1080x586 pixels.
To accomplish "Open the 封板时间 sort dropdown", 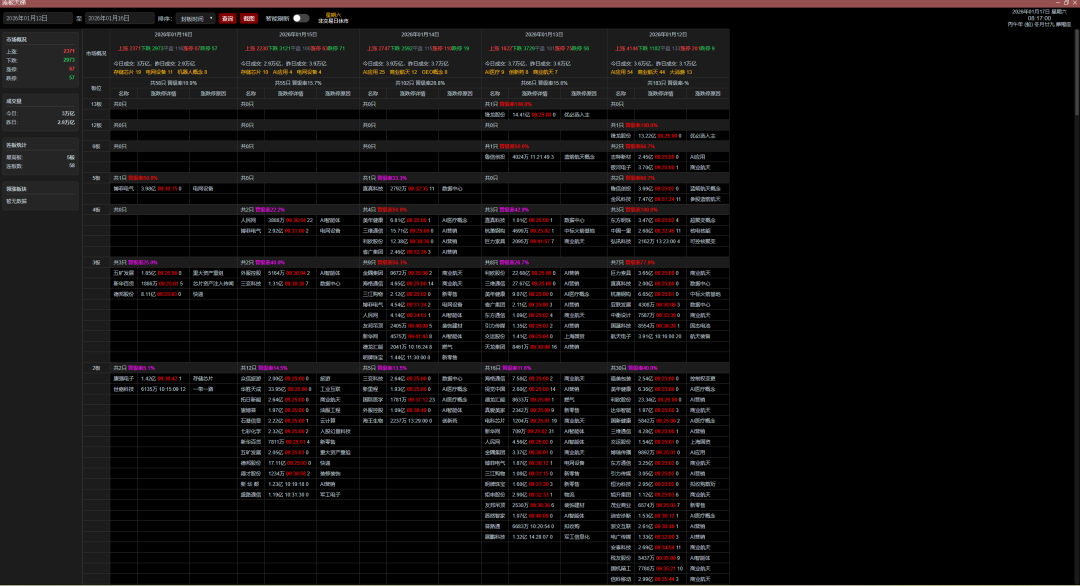I will pos(196,18).
